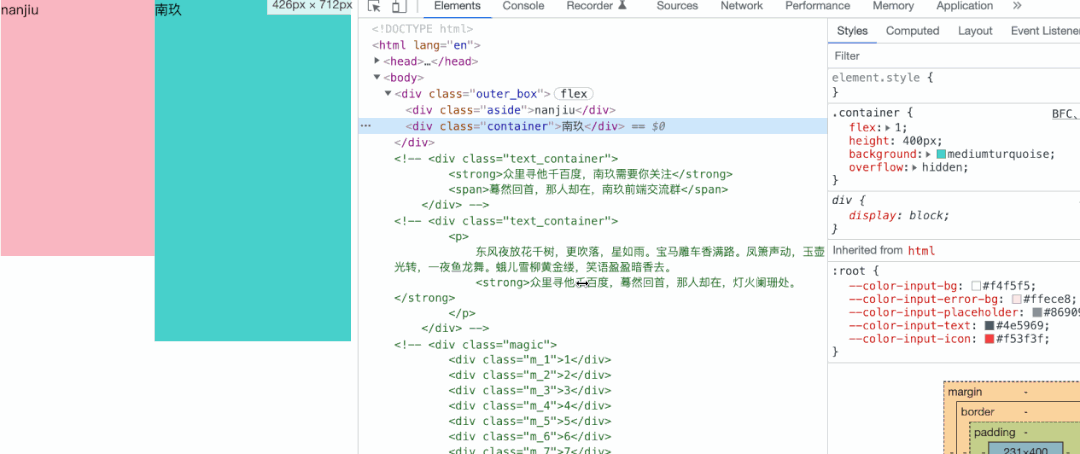Select the container div row
This screenshot has width=1080, height=454.
pyautogui.click(x=592, y=126)
